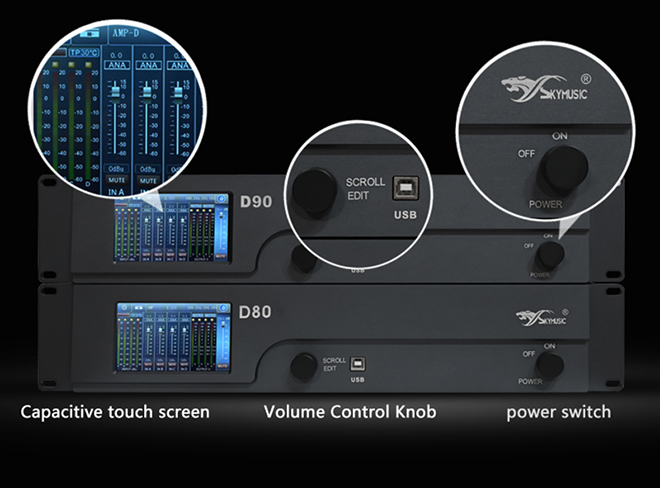Open the second ANA selector in the zoomed screen
The height and width of the screenshot is (488, 660).
pos(148,65)
